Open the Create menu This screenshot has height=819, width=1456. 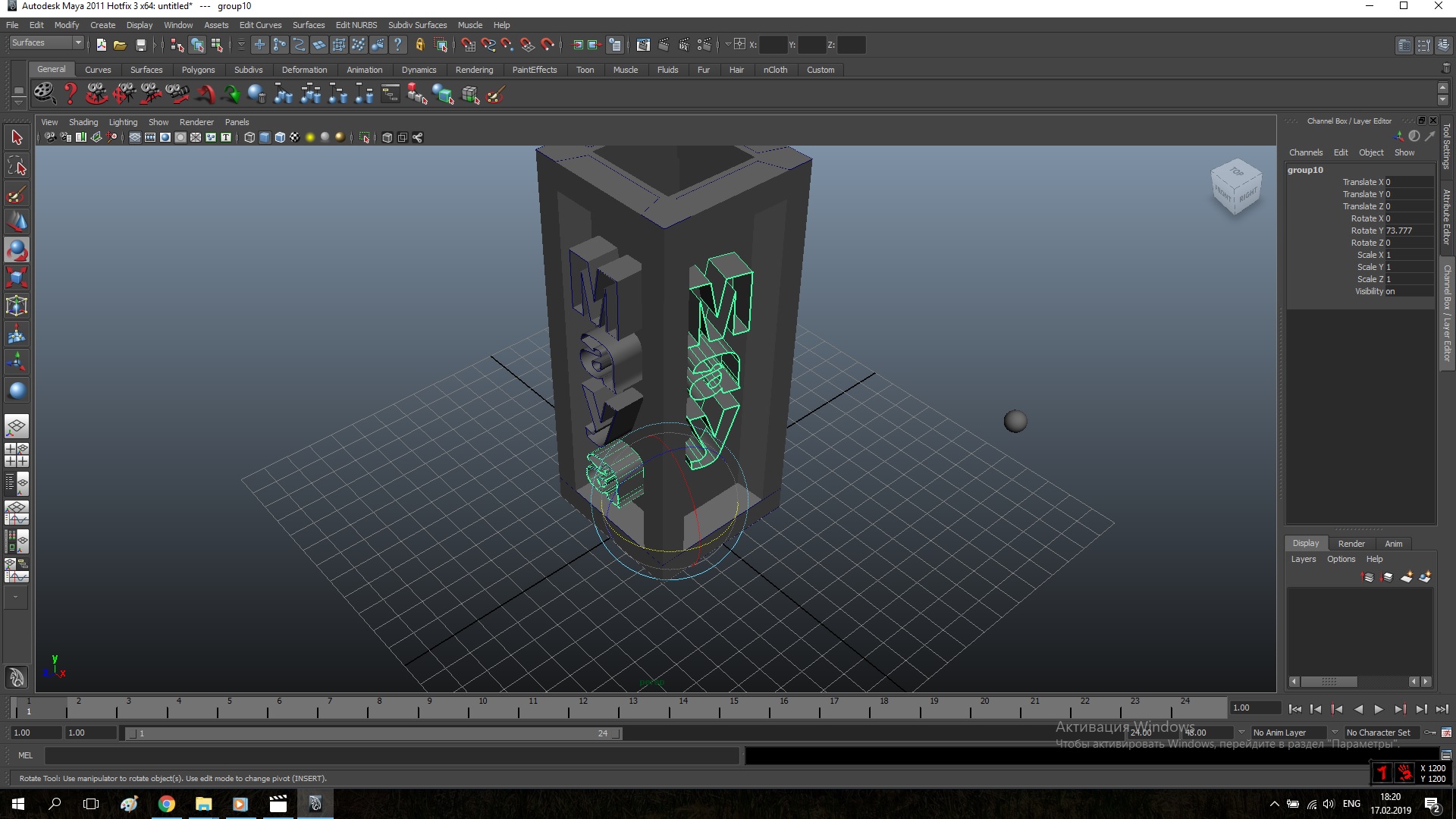(x=102, y=25)
